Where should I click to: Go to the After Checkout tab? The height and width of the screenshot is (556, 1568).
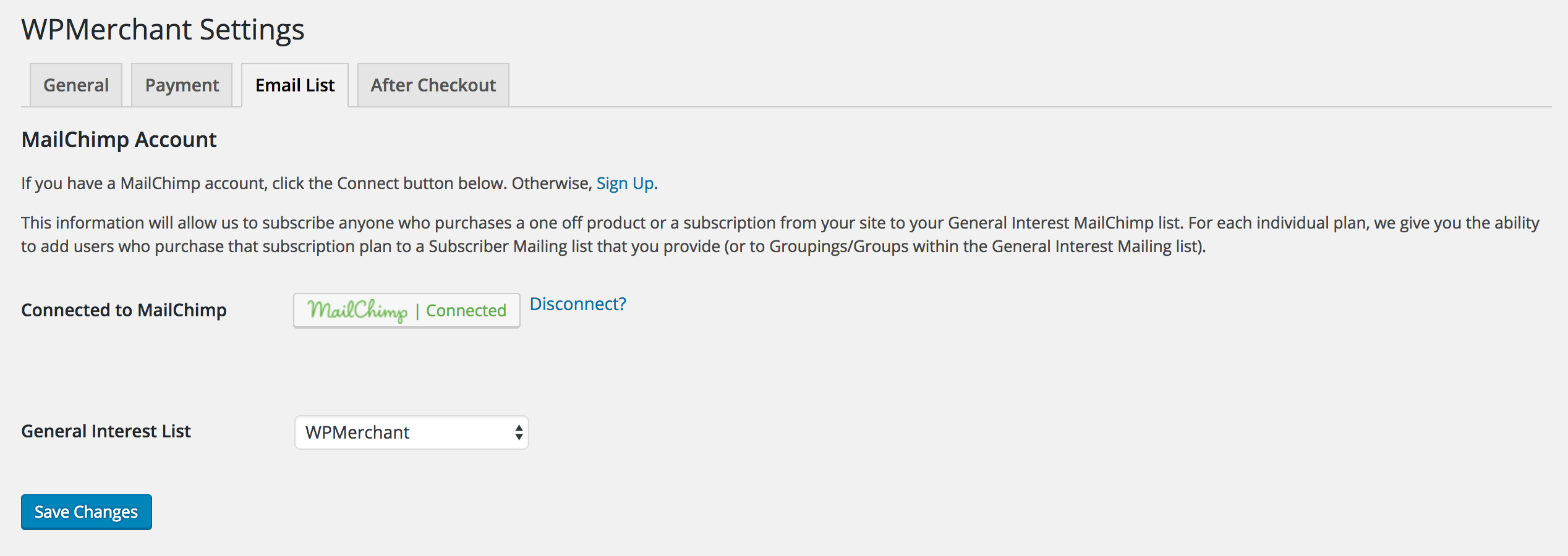click(x=433, y=85)
